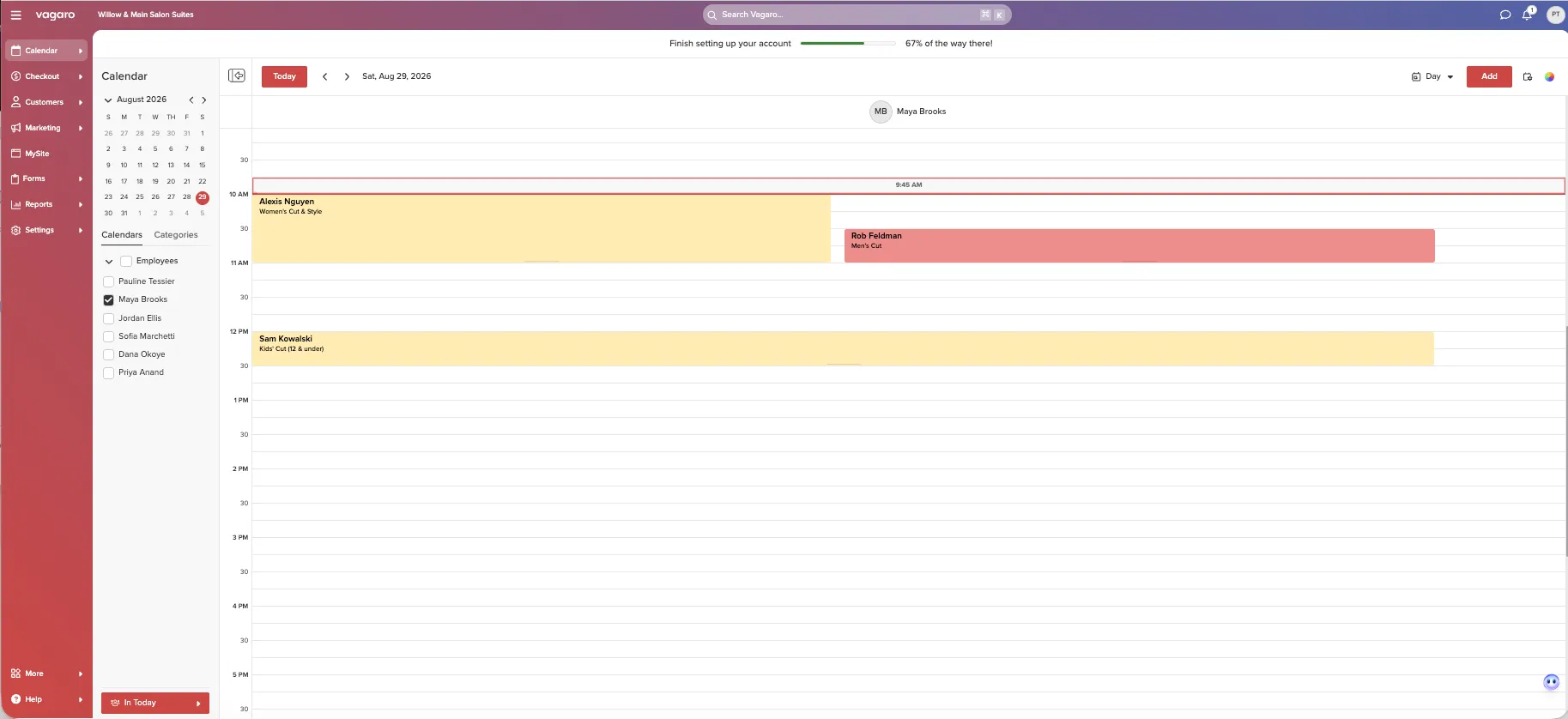
Task: Show previous month in mini calendar
Action: [191, 100]
